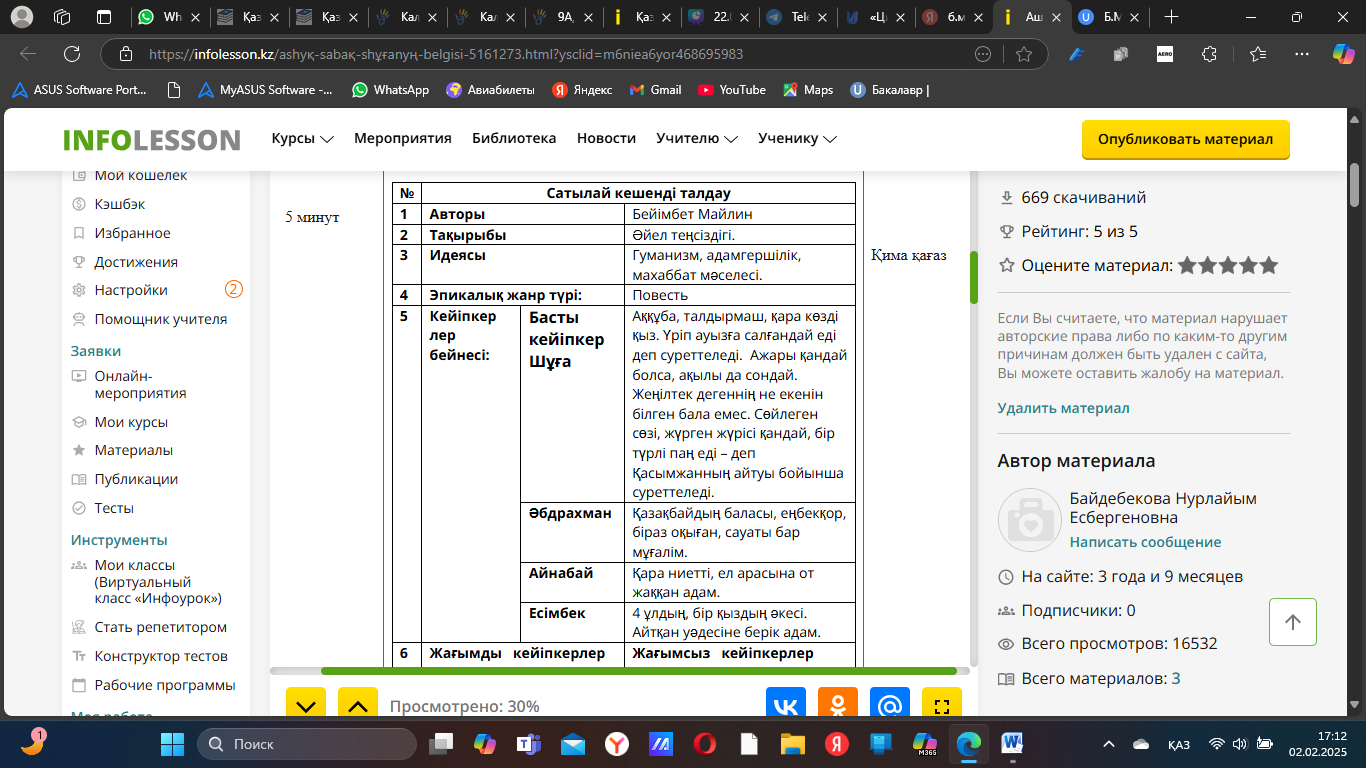
Task: Click the Odnoklassniki share icon
Action: pos(838,705)
